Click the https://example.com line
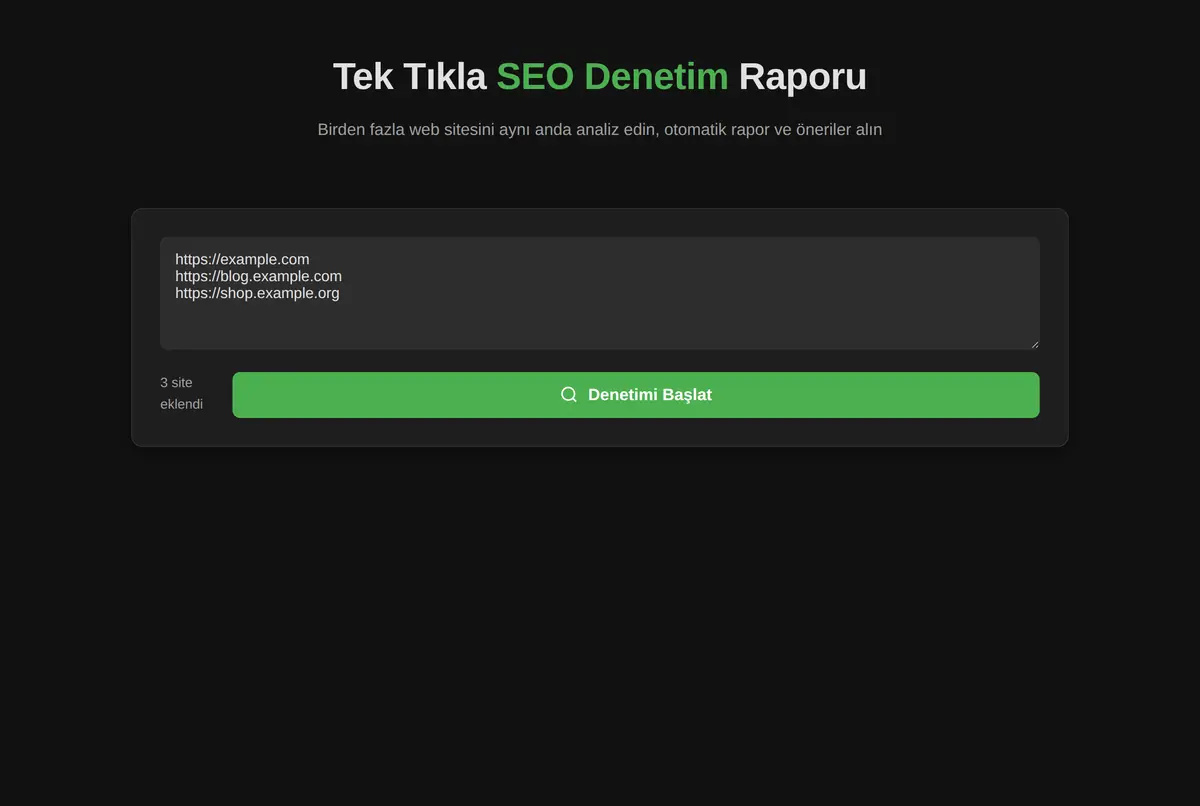The height and width of the screenshot is (806, 1200). (242, 259)
